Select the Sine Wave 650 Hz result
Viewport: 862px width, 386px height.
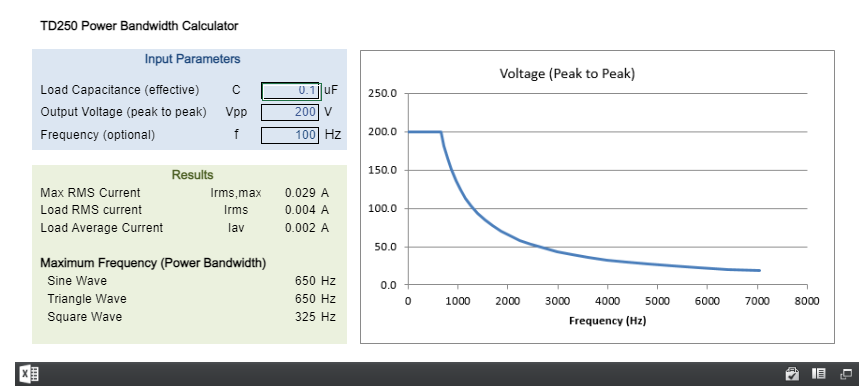point(314,281)
